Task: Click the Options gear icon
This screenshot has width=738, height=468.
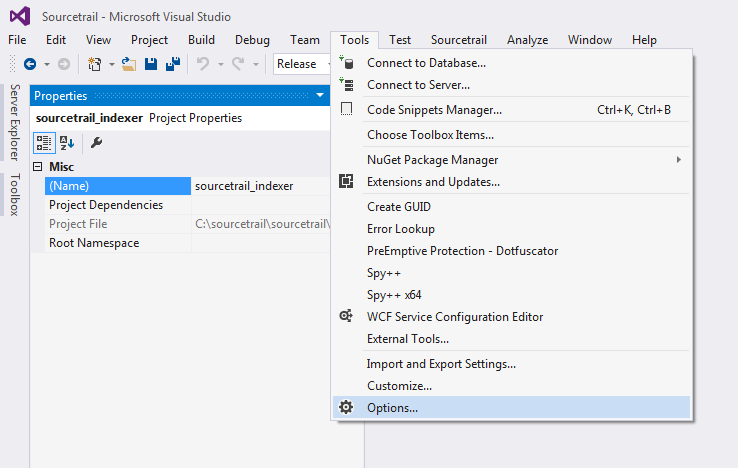Action: [346, 407]
